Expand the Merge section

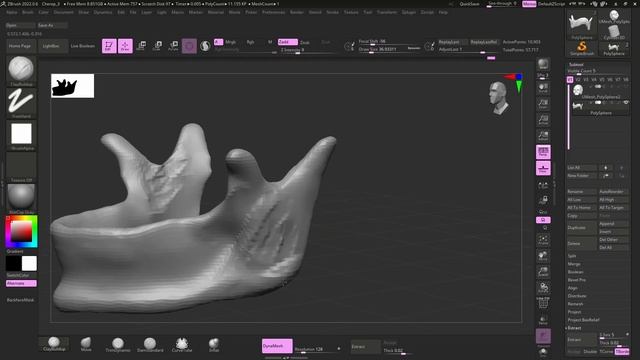point(573,264)
